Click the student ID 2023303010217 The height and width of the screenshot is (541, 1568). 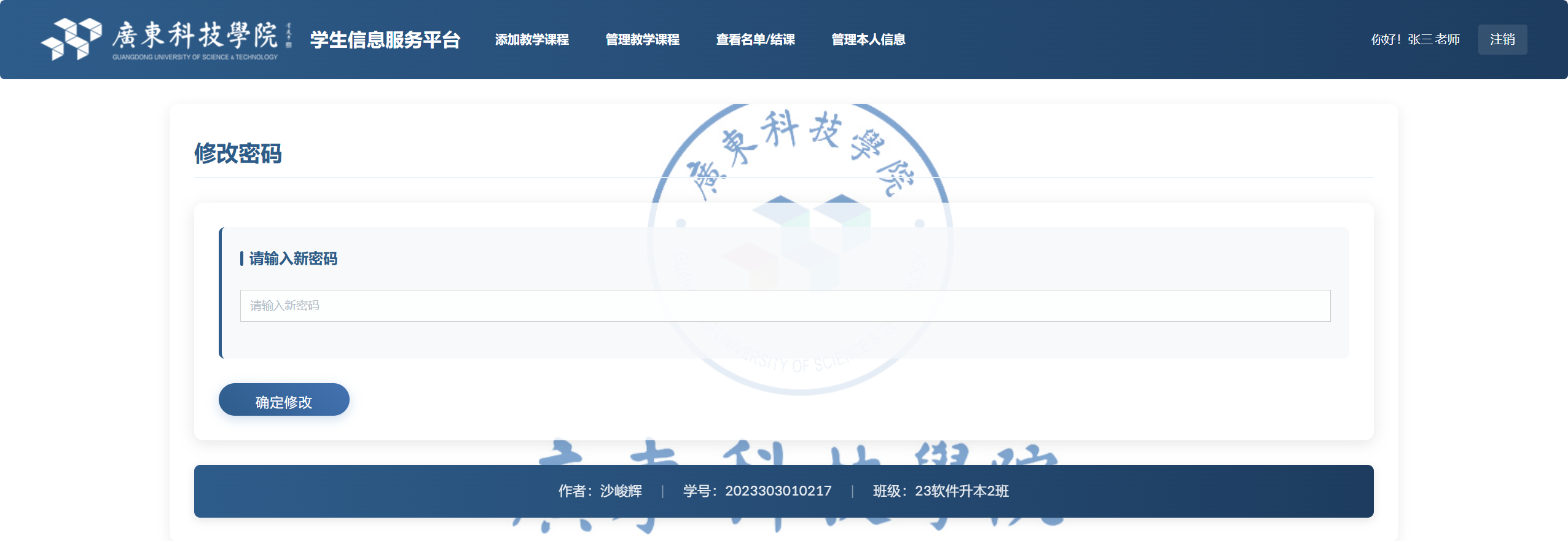tap(778, 491)
